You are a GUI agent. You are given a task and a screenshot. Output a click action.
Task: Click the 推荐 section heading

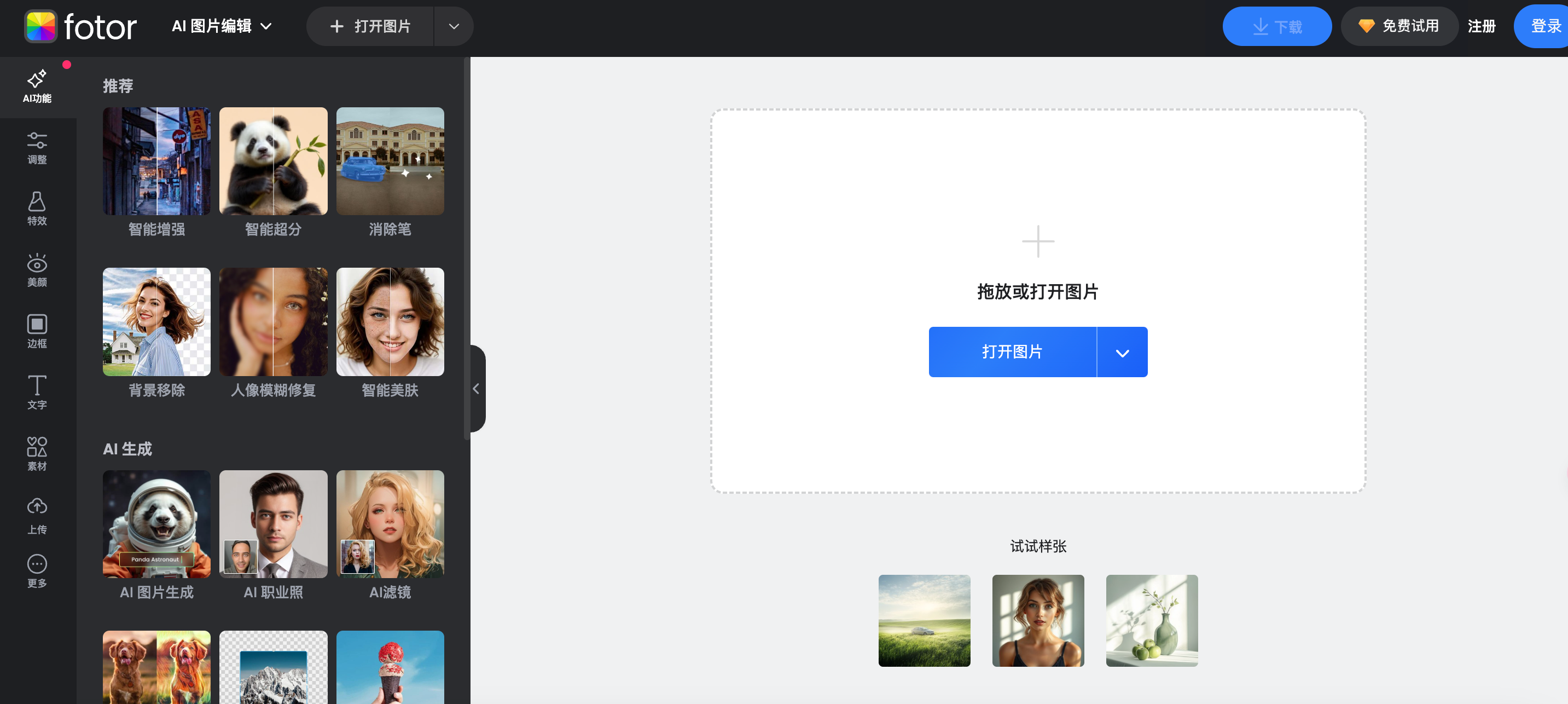coord(118,86)
